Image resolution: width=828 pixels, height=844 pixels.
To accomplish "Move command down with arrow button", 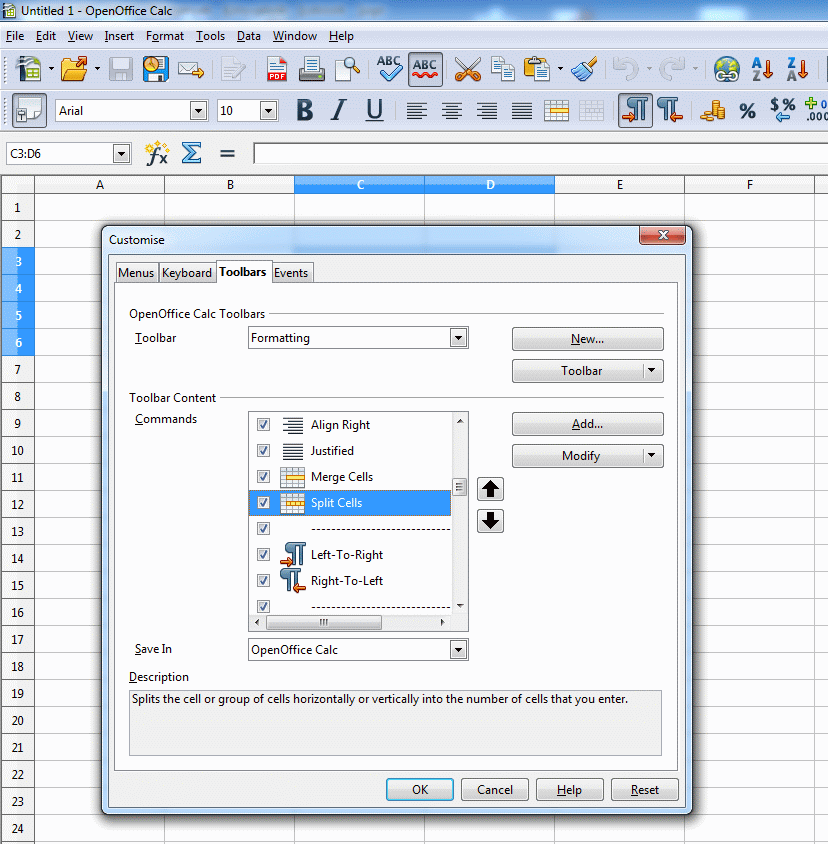I will click(x=490, y=521).
